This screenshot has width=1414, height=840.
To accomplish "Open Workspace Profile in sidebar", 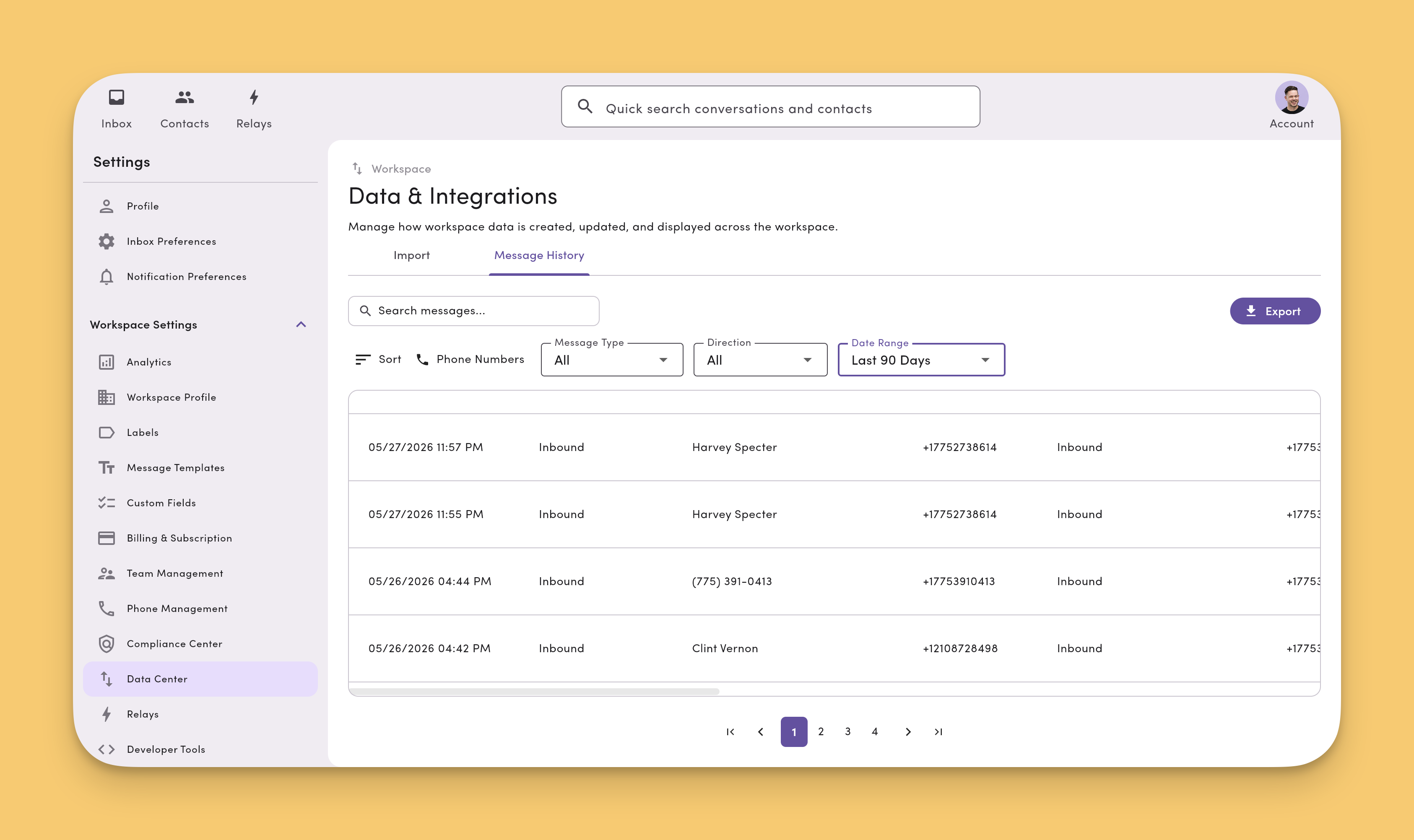I will pos(200,397).
